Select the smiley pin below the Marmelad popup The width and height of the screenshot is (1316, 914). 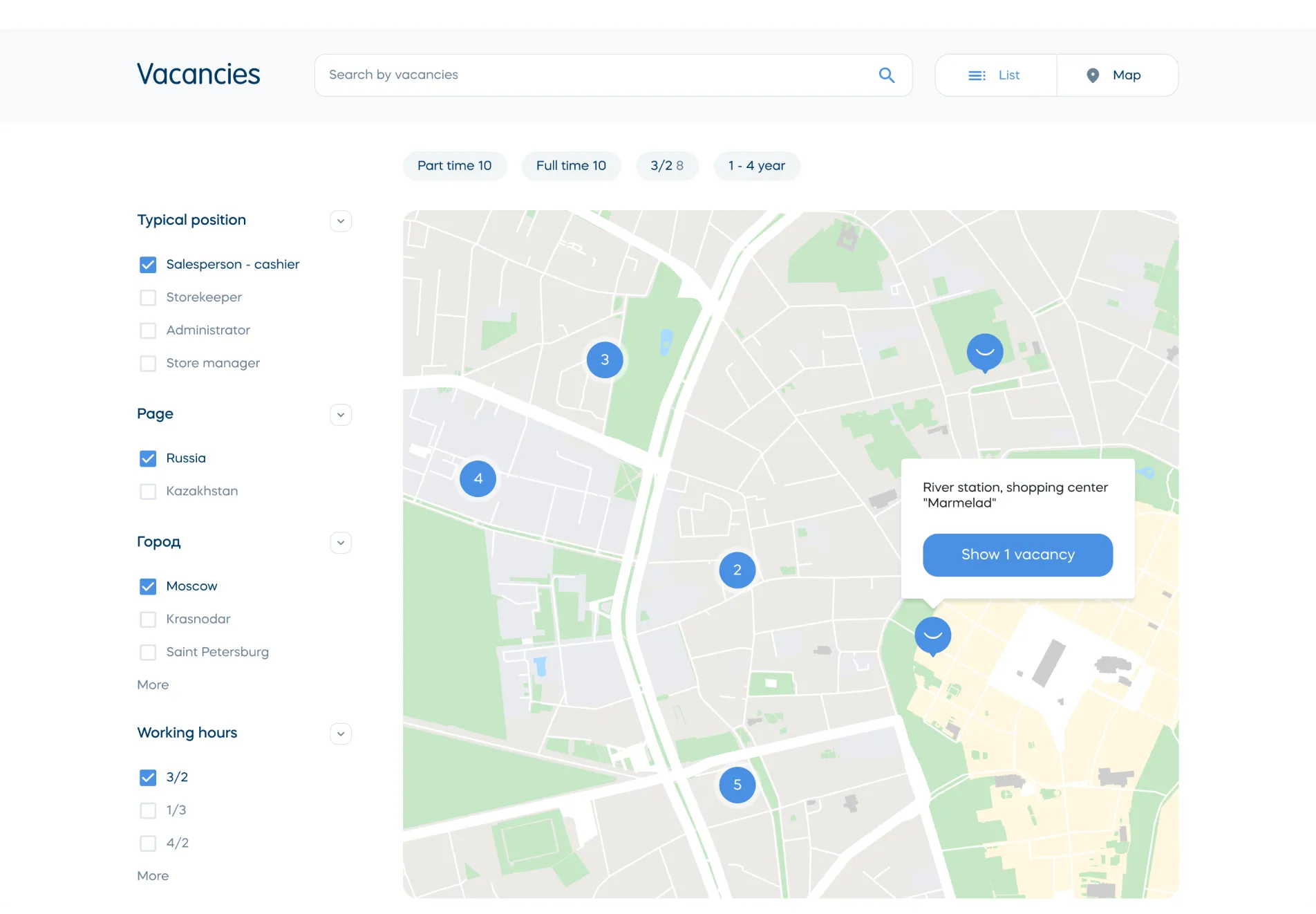point(932,635)
